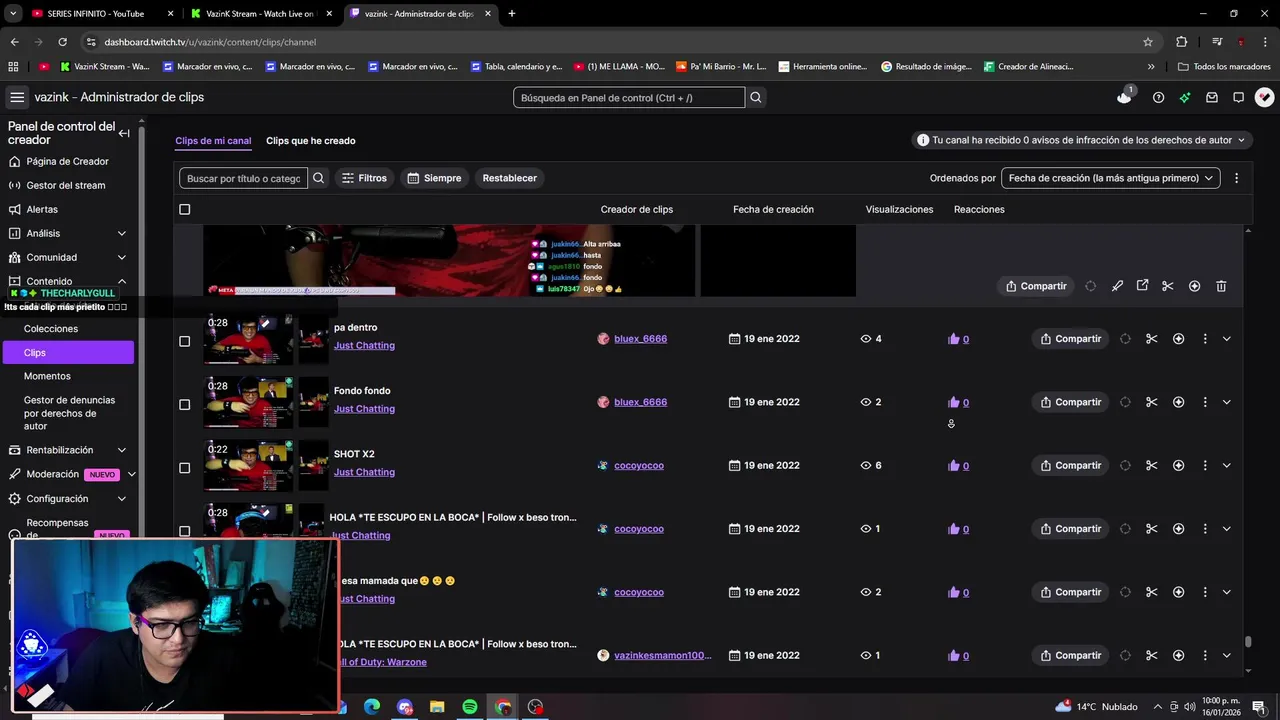Bookmark this page with the star icon
1280x720 pixels.
click(x=1148, y=42)
